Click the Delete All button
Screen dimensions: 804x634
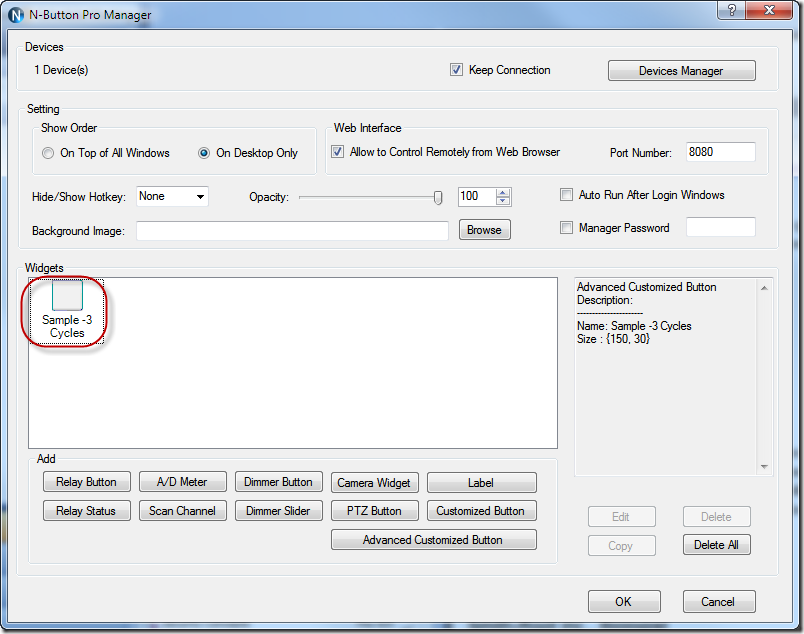click(x=716, y=545)
